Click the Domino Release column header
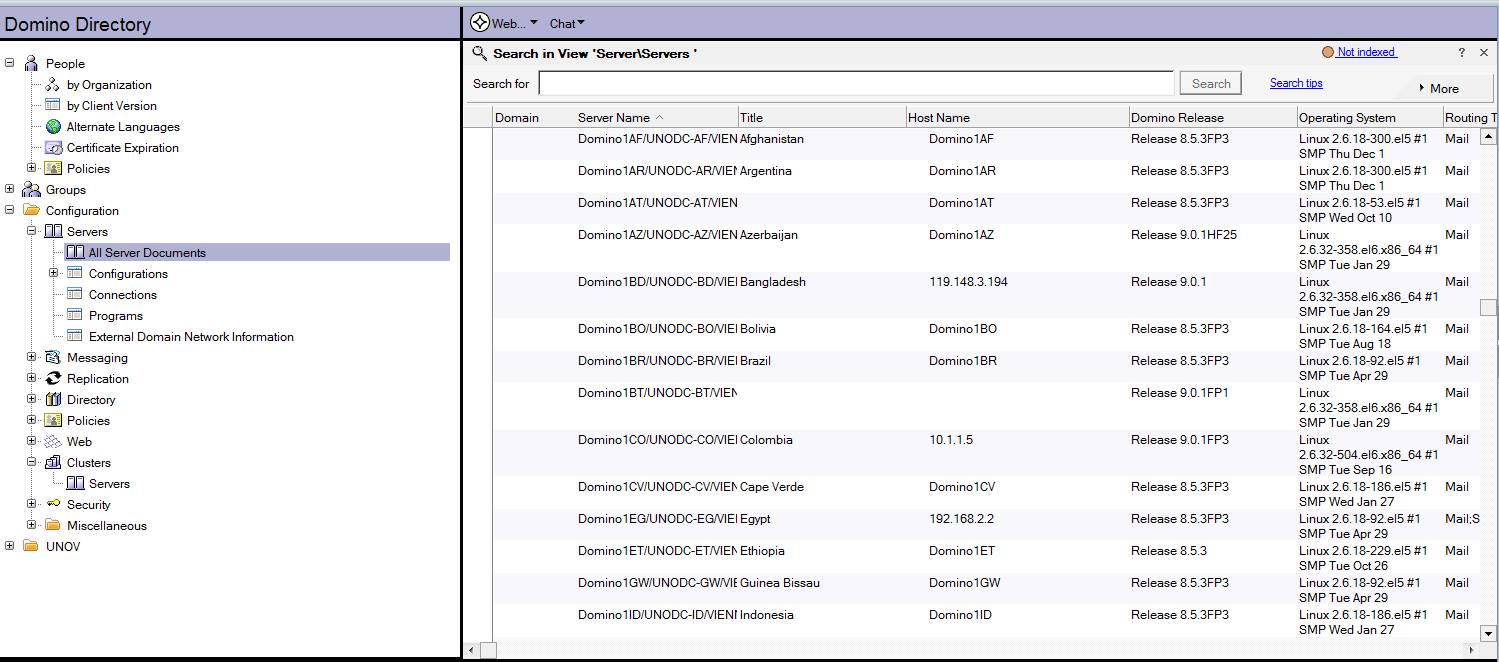Screen dimensions: 1499x662 (x=1213, y=118)
